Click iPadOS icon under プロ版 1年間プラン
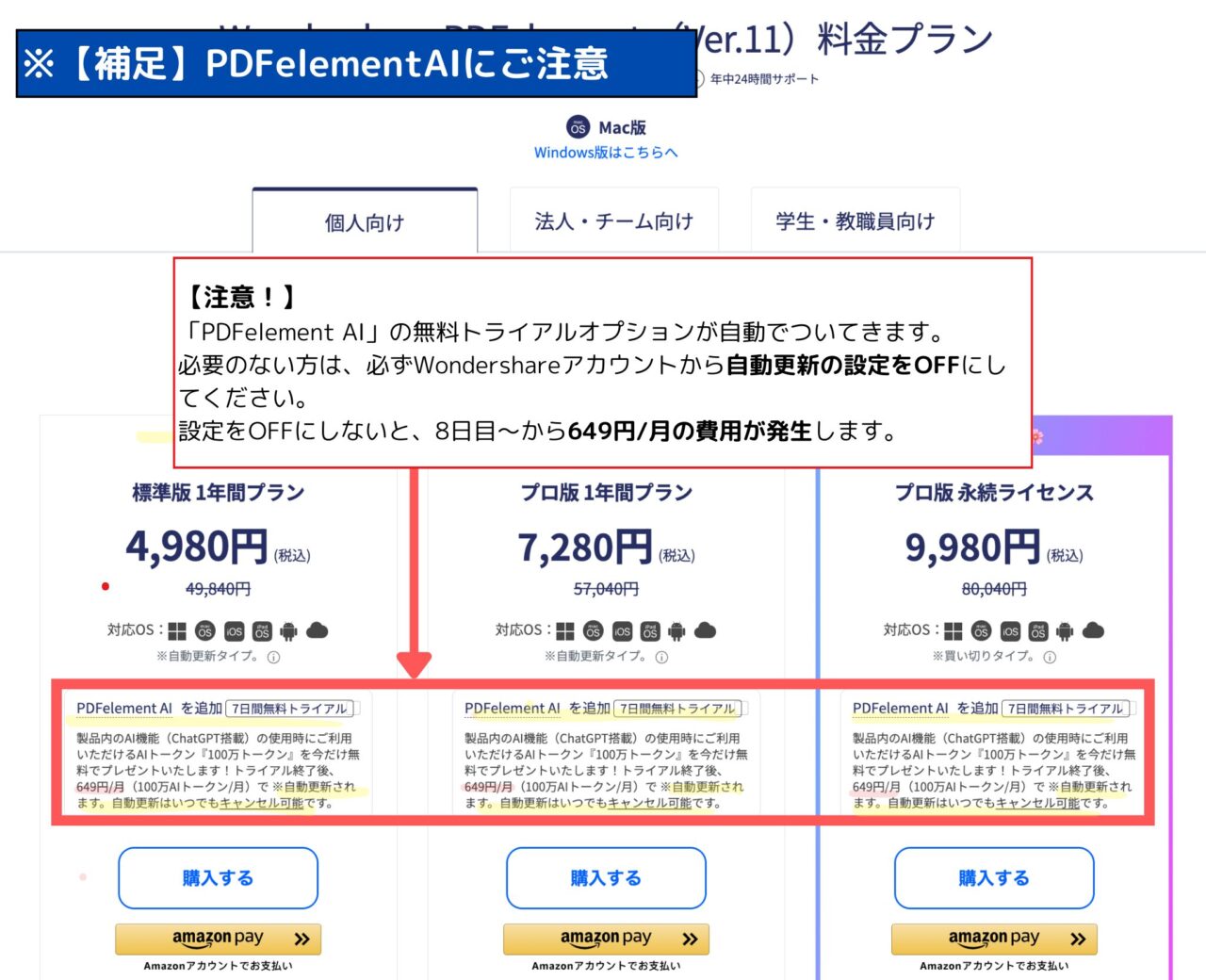This screenshot has height=980, width=1206. pyautogui.click(x=650, y=631)
